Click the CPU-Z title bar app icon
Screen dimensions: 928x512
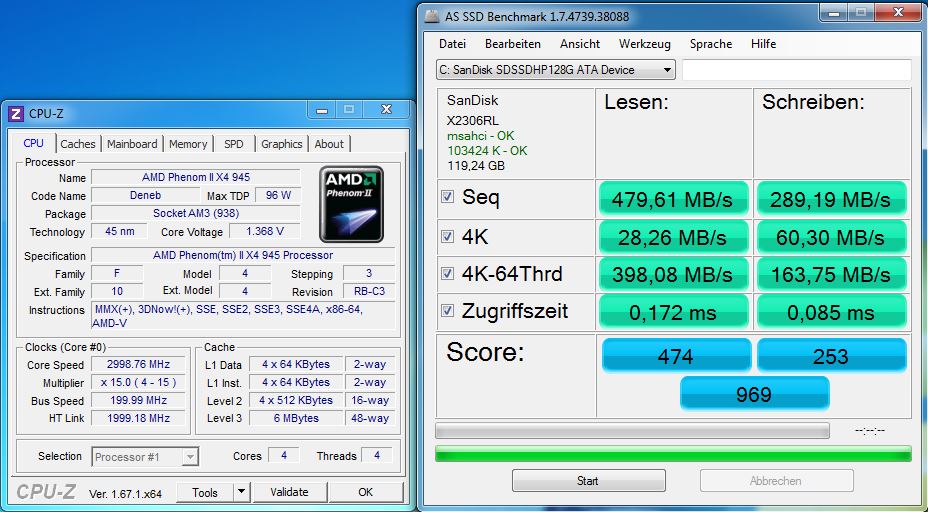[x=16, y=114]
